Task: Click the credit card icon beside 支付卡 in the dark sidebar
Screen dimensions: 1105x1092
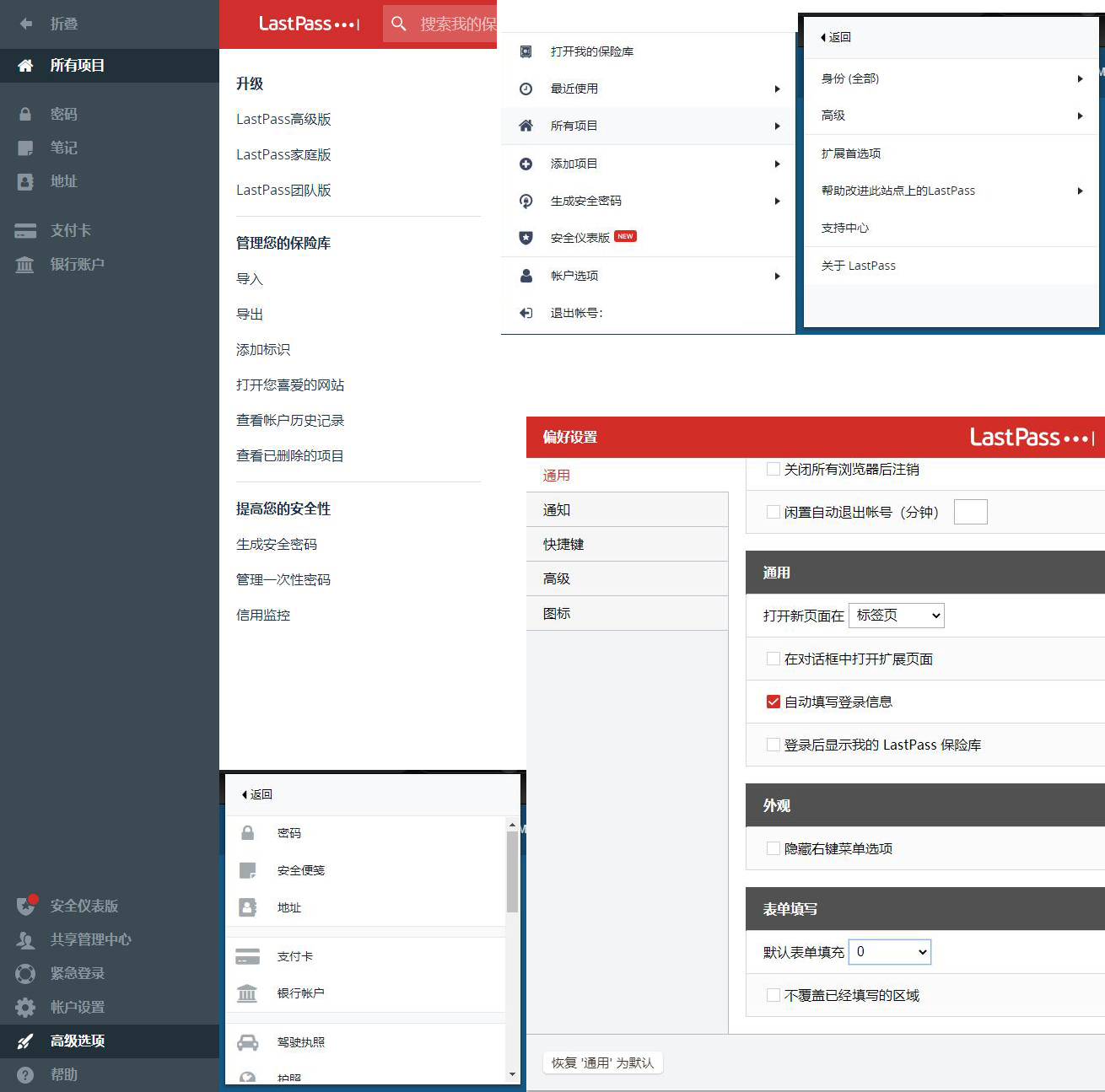Action: (x=25, y=230)
